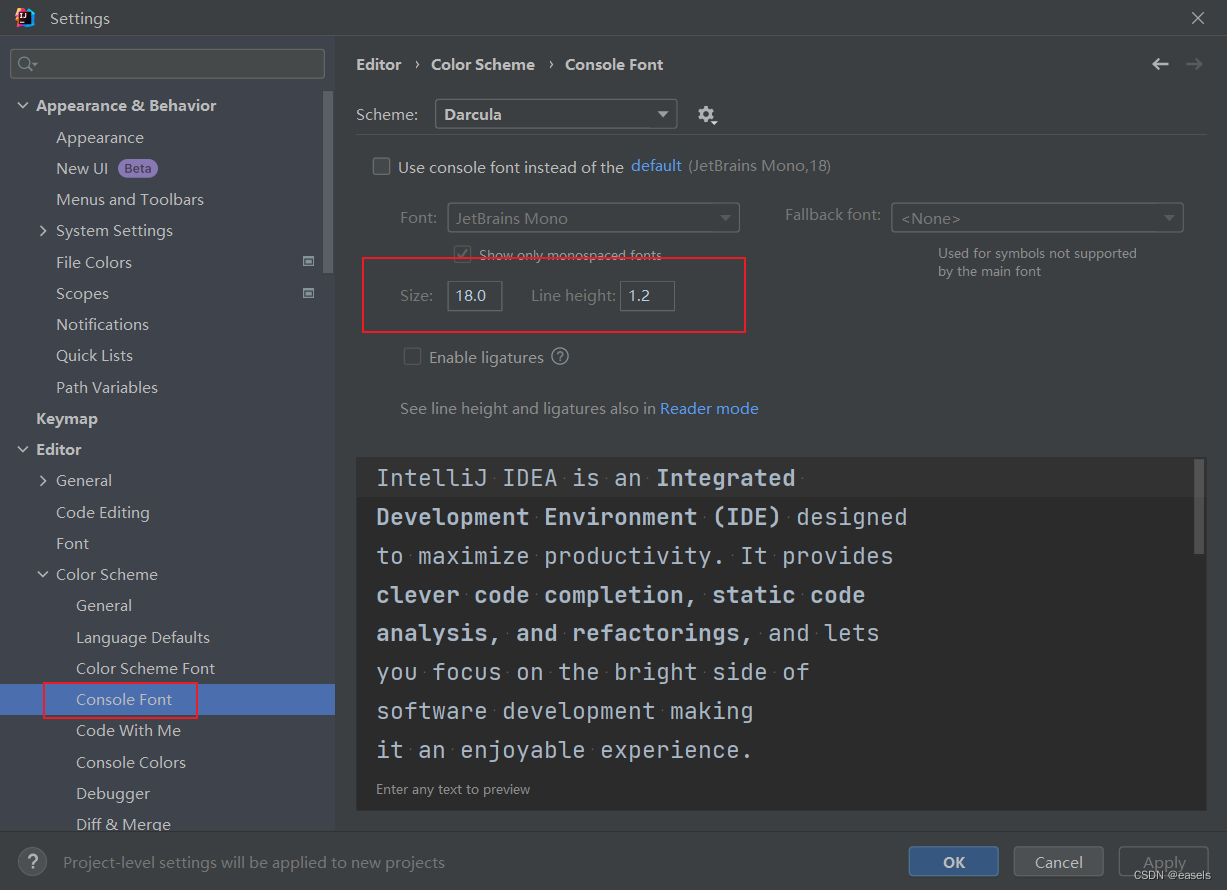This screenshot has height=890, width=1227.
Task: Open the Font settings under Editor
Action: [x=72, y=543]
